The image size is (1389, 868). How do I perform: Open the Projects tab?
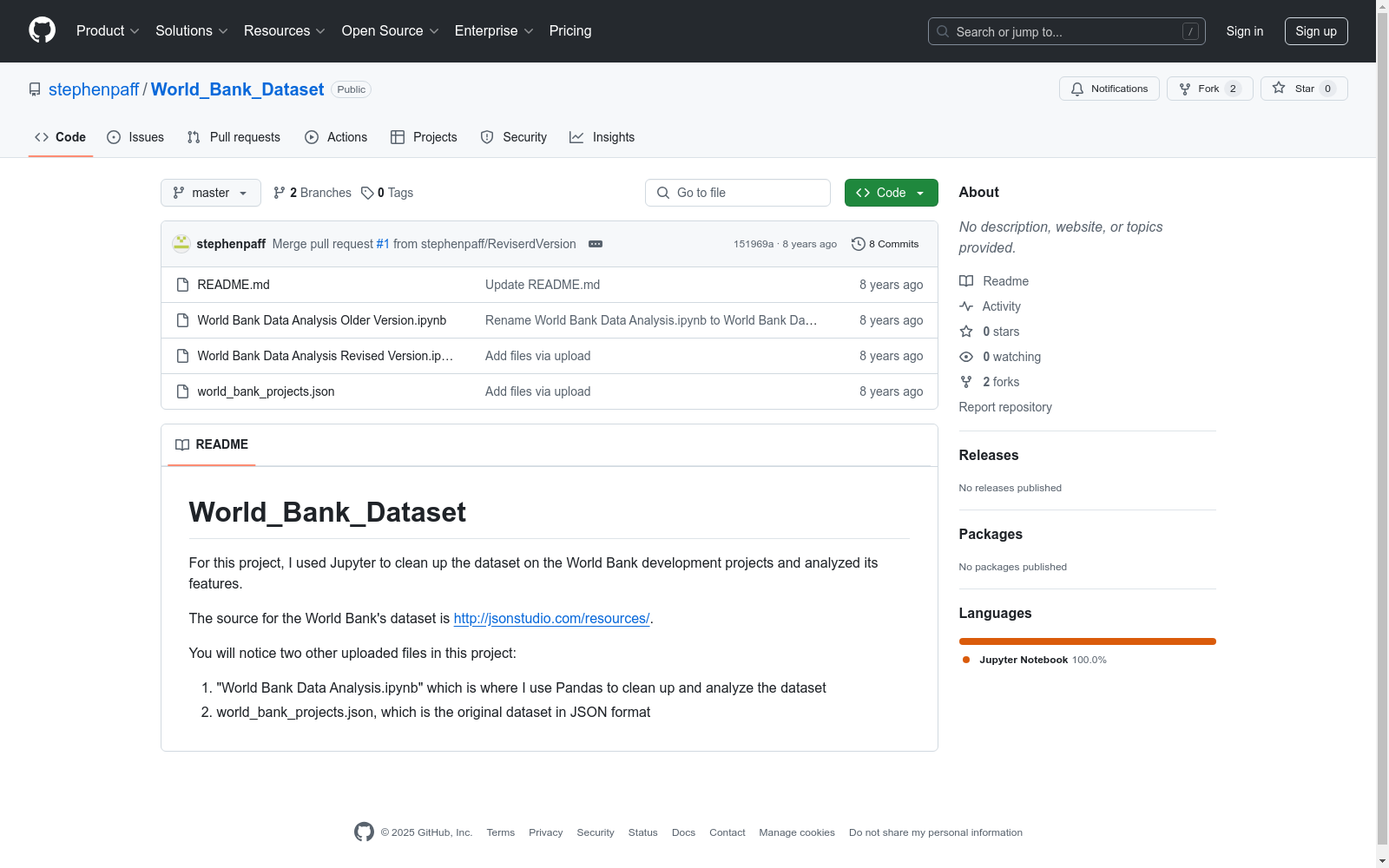coord(424,137)
